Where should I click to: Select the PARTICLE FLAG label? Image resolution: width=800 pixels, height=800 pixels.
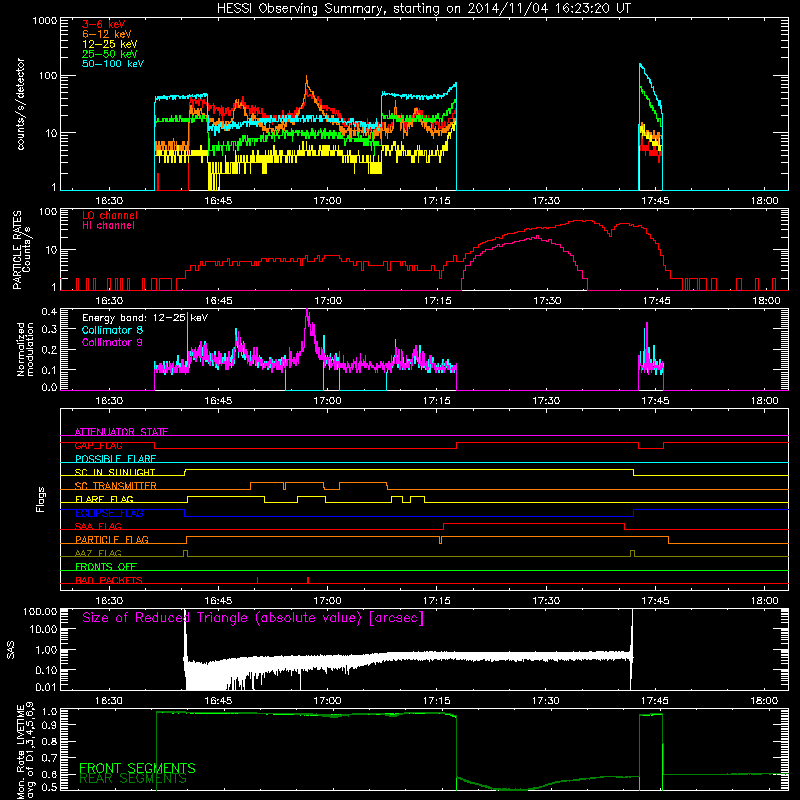pyautogui.click(x=112, y=539)
